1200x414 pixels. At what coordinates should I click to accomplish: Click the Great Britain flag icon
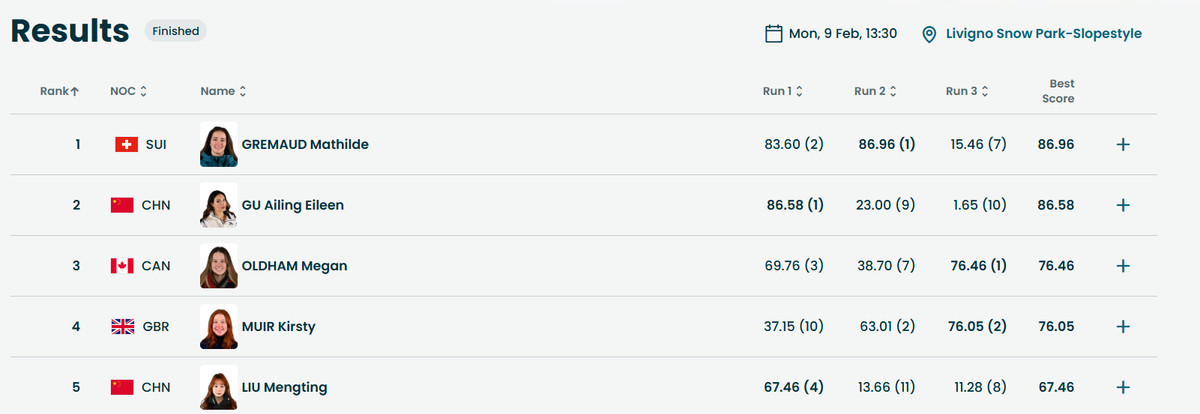pyautogui.click(x=122, y=327)
